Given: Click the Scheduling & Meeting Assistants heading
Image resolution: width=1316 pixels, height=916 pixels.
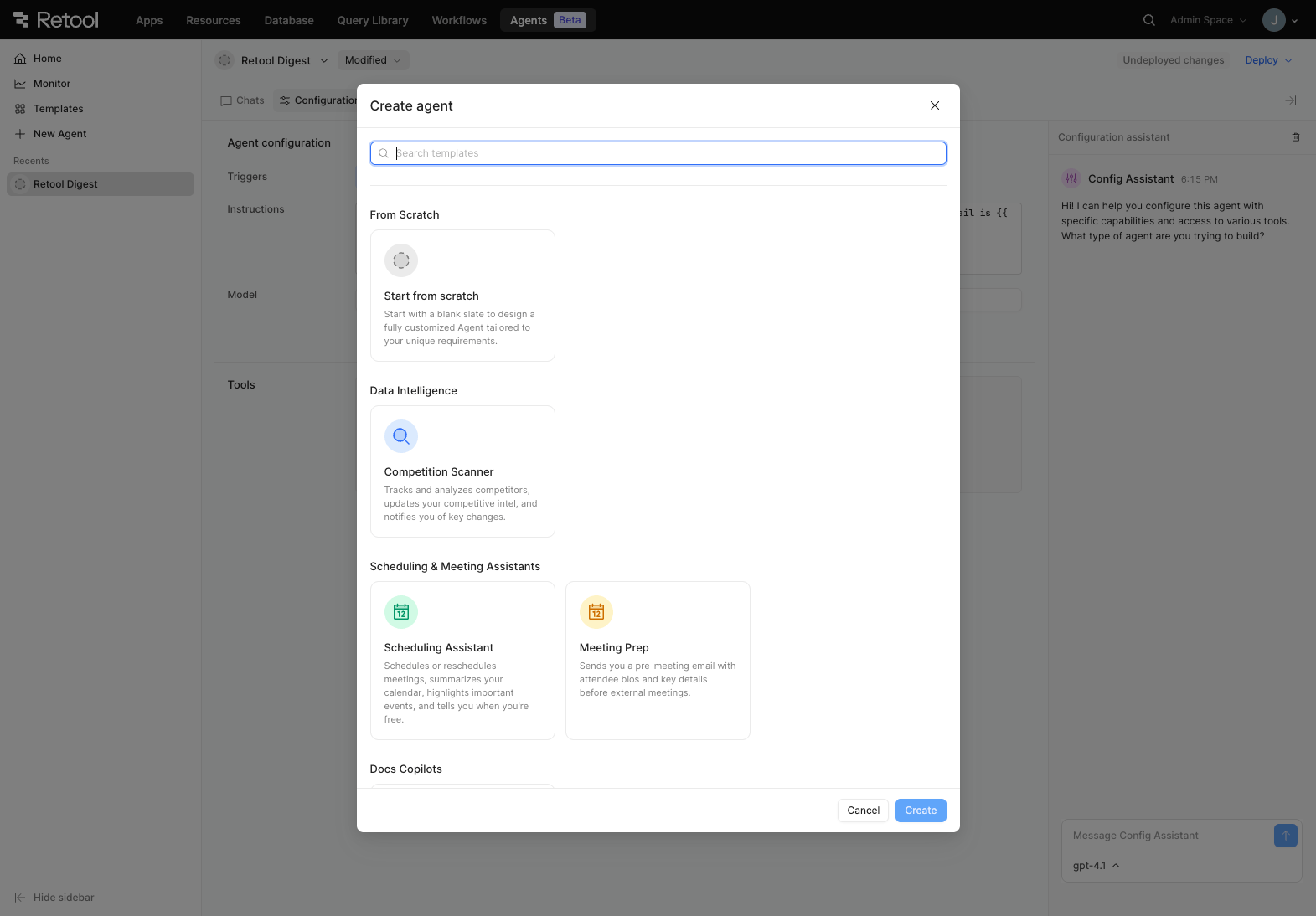Looking at the screenshot, I should point(455,567).
